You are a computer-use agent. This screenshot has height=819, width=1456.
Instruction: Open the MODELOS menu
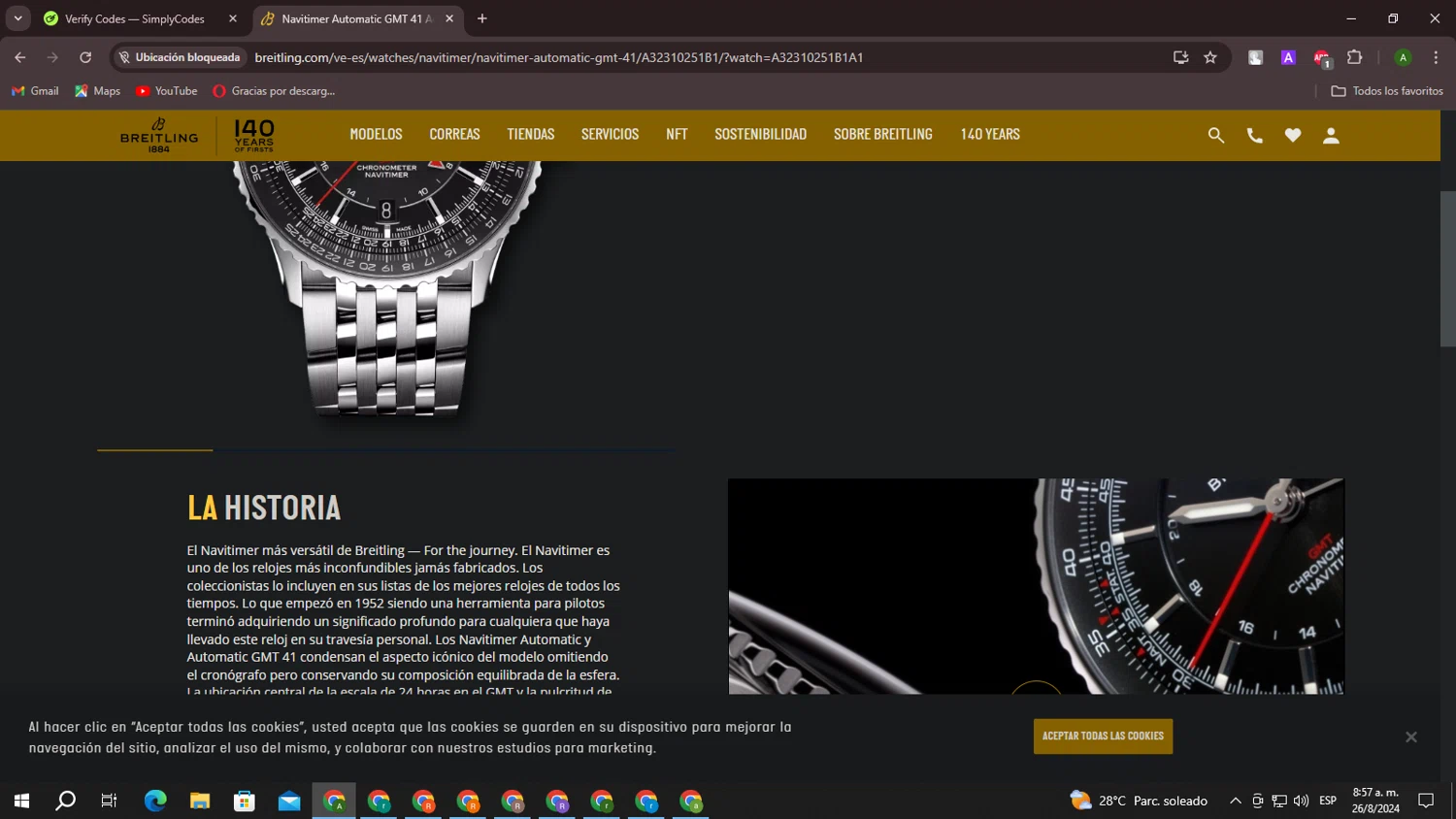tap(376, 135)
